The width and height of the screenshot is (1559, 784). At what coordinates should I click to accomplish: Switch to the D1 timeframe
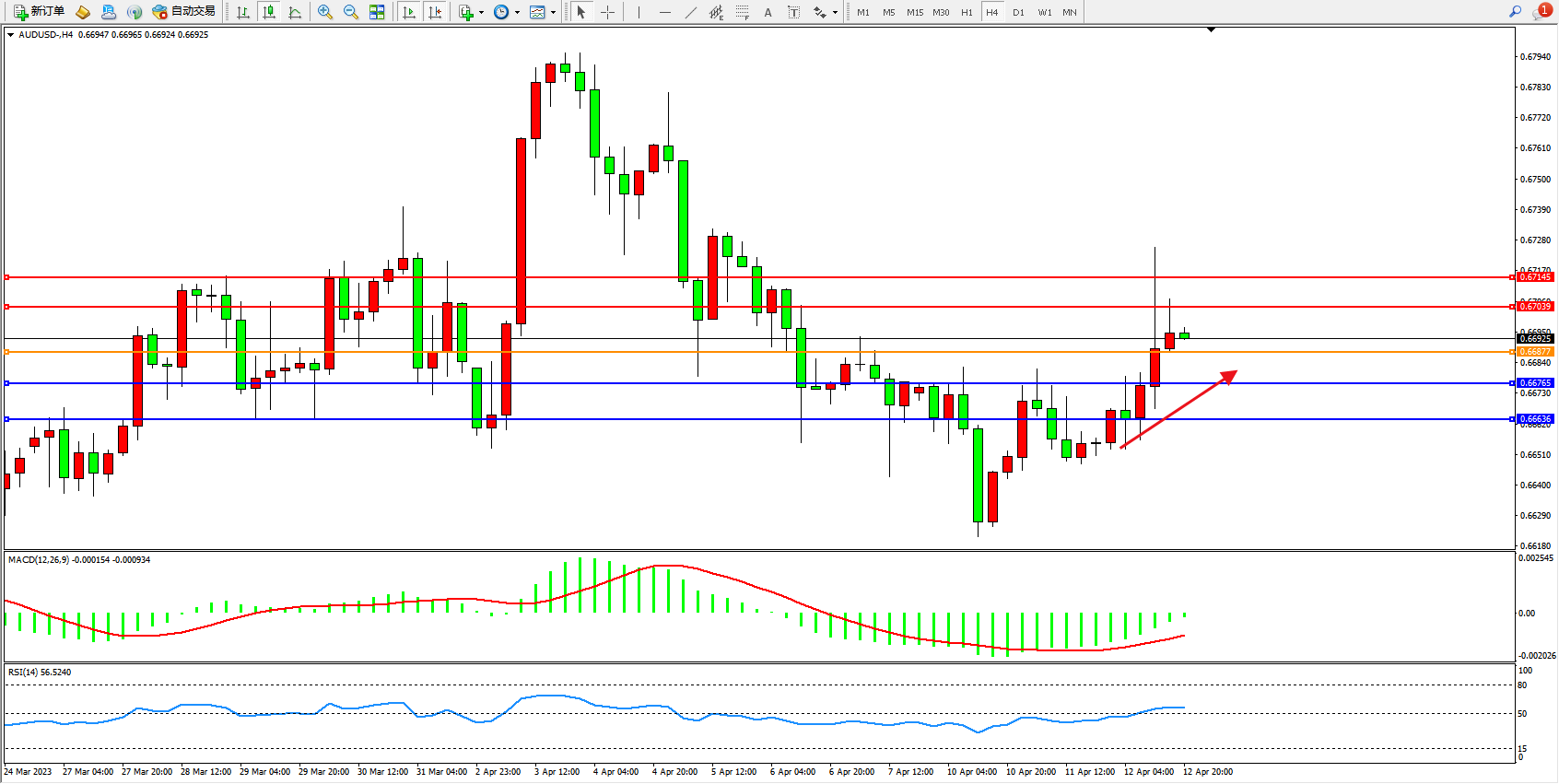point(1018,12)
